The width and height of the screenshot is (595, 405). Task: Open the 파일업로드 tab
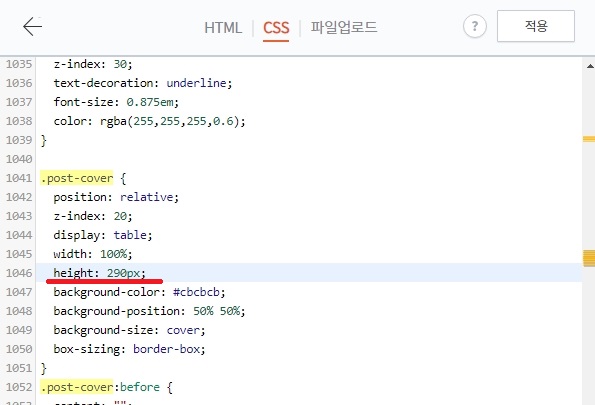tap(344, 27)
